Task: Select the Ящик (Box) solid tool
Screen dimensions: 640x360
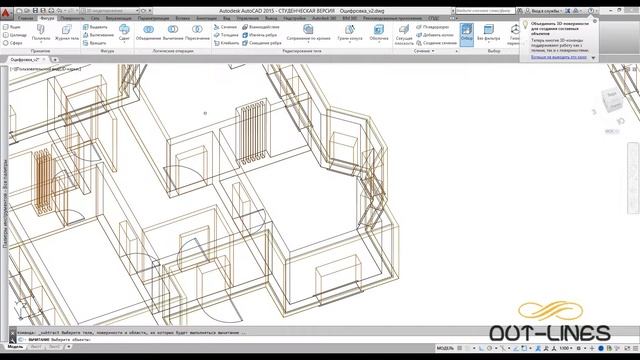Action: point(12,27)
